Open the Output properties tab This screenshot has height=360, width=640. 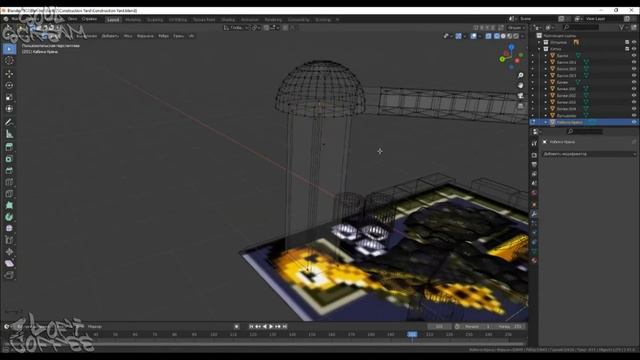click(534, 164)
